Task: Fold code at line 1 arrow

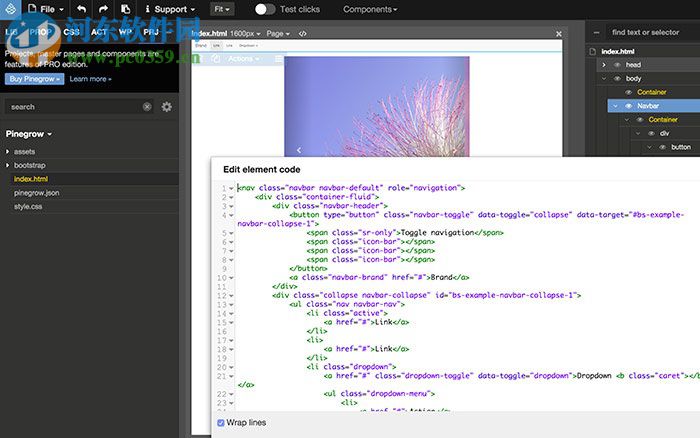Action: pyautogui.click(x=231, y=188)
